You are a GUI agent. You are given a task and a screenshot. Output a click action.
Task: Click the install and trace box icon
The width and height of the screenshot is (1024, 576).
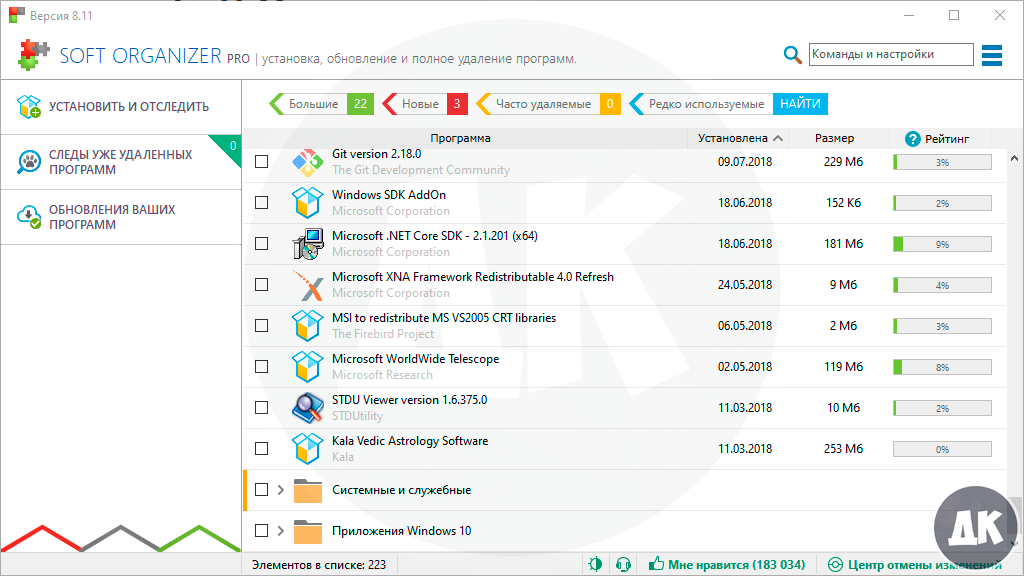coord(29,106)
